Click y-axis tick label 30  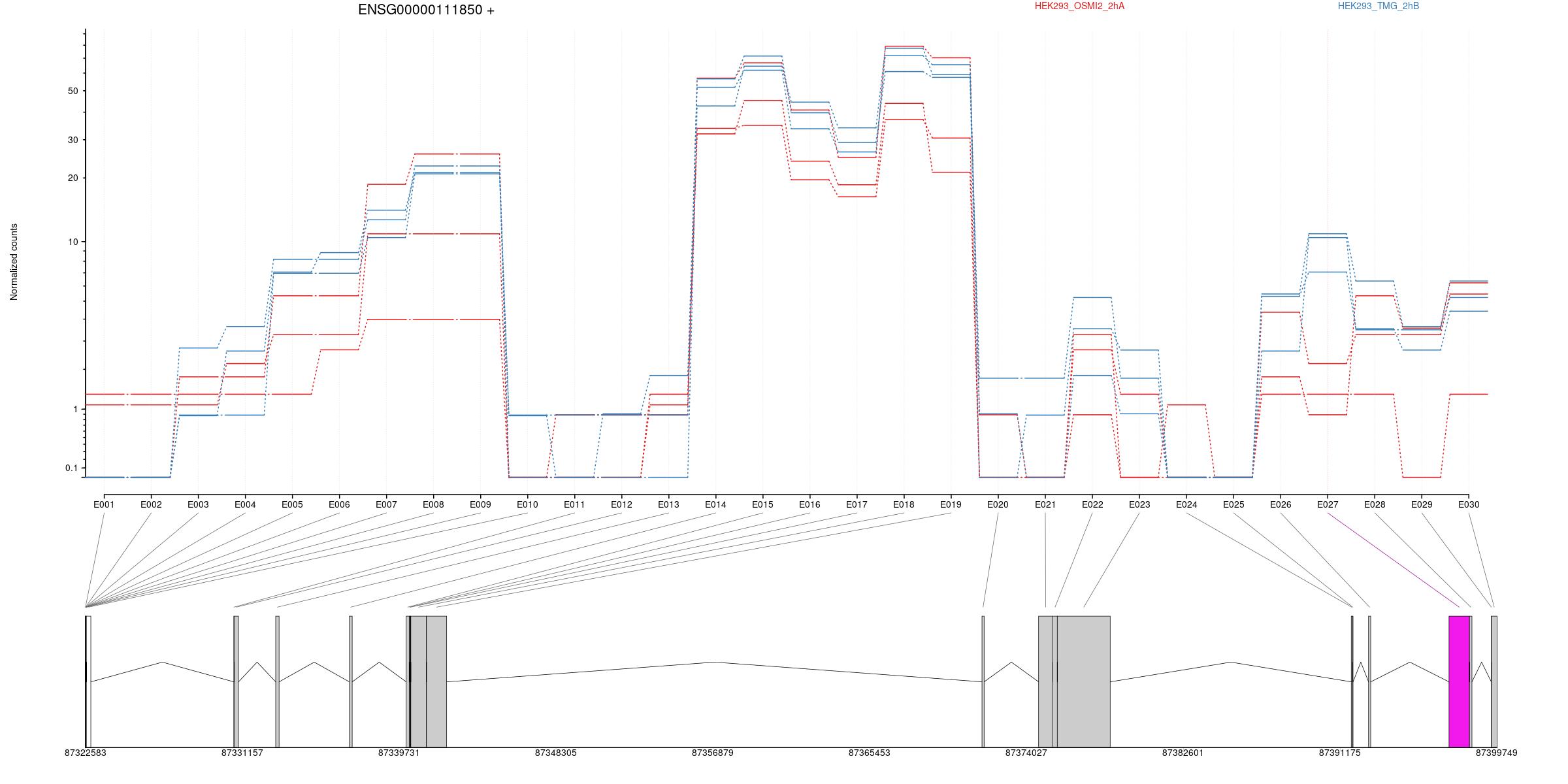coord(73,140)
